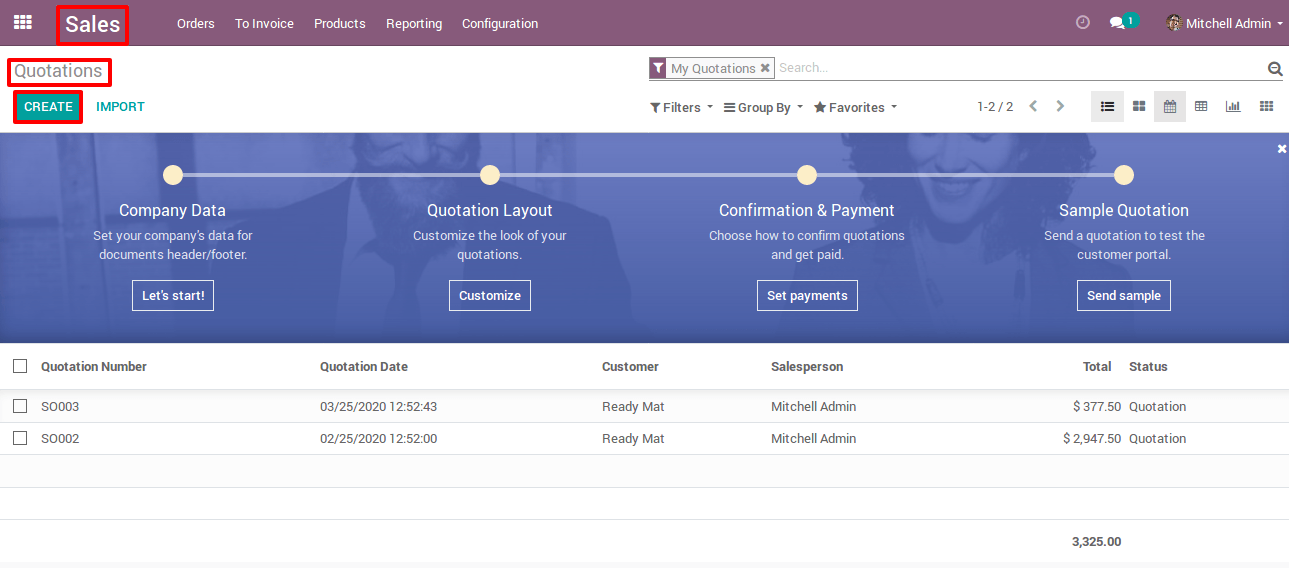Viewport: 1289px width, 568px height.
Task: Open quotation SO003
Action: [60, 407]
